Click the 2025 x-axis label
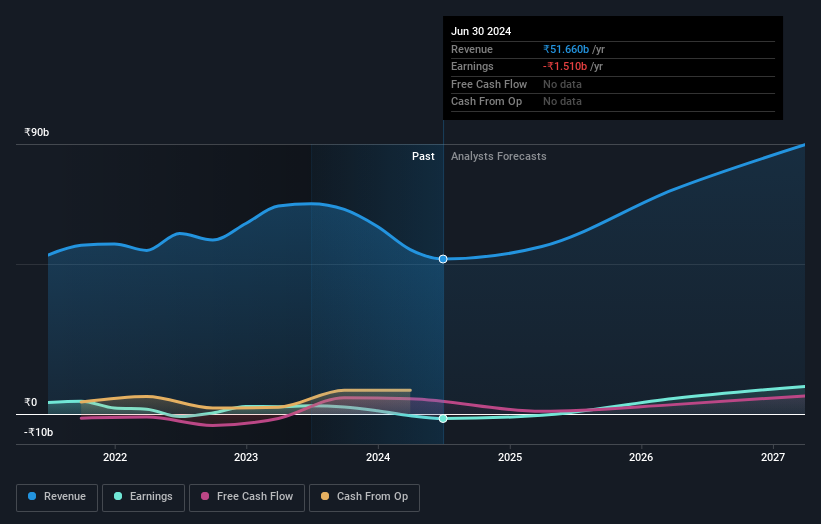Viewport: 821px width, 524px height. tap(510, 457)
